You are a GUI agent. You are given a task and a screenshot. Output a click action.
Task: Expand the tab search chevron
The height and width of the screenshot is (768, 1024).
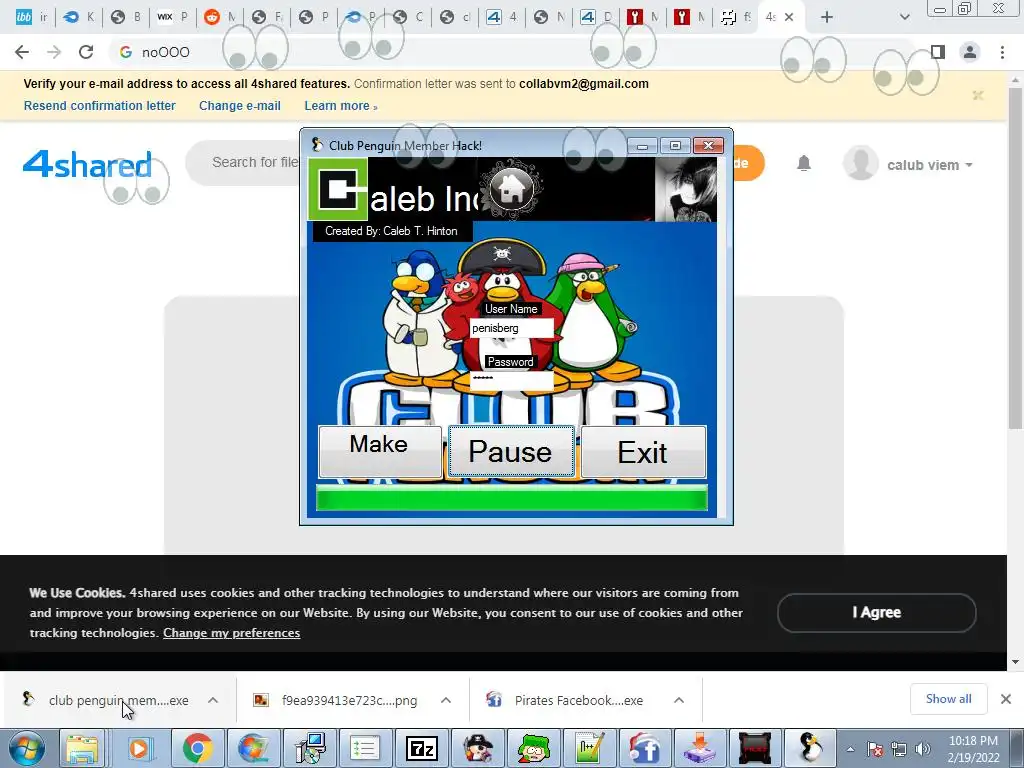pyautogui.click(x=904, y=18)
